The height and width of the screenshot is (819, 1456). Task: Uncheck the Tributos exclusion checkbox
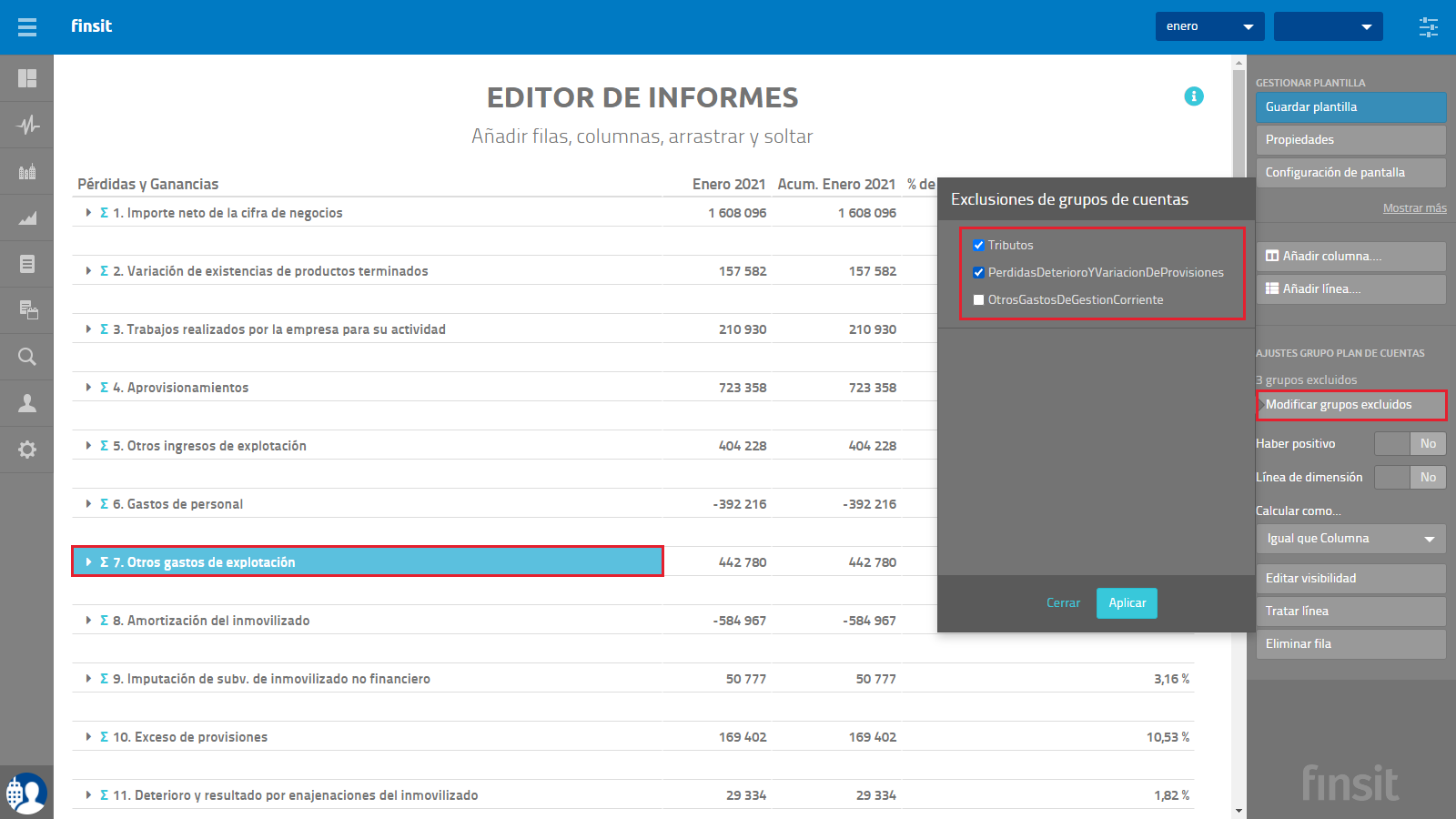tap(978, 246)
